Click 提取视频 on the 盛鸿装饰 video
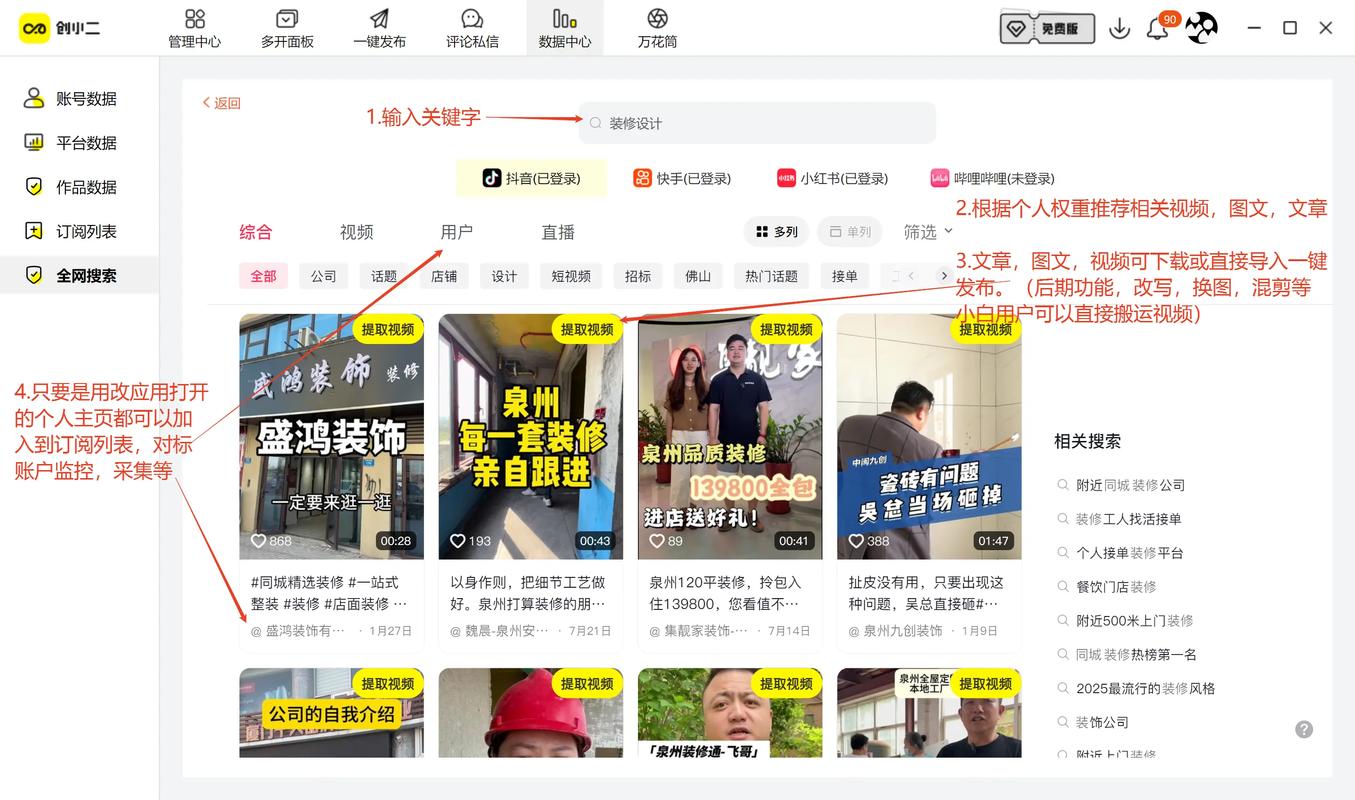The image size is (1355, 800). (x=388, y=329)
